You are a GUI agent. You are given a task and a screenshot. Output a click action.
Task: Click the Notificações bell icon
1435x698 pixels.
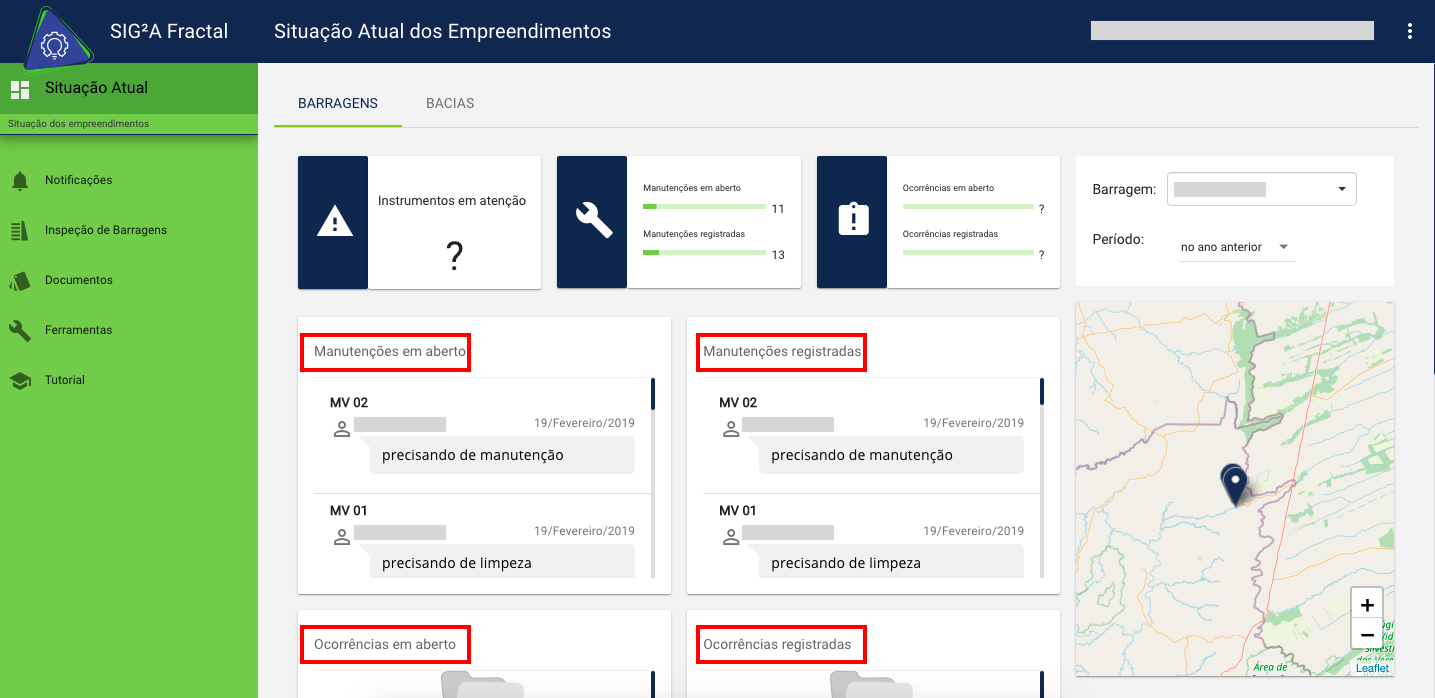click(x=20, y=181)
